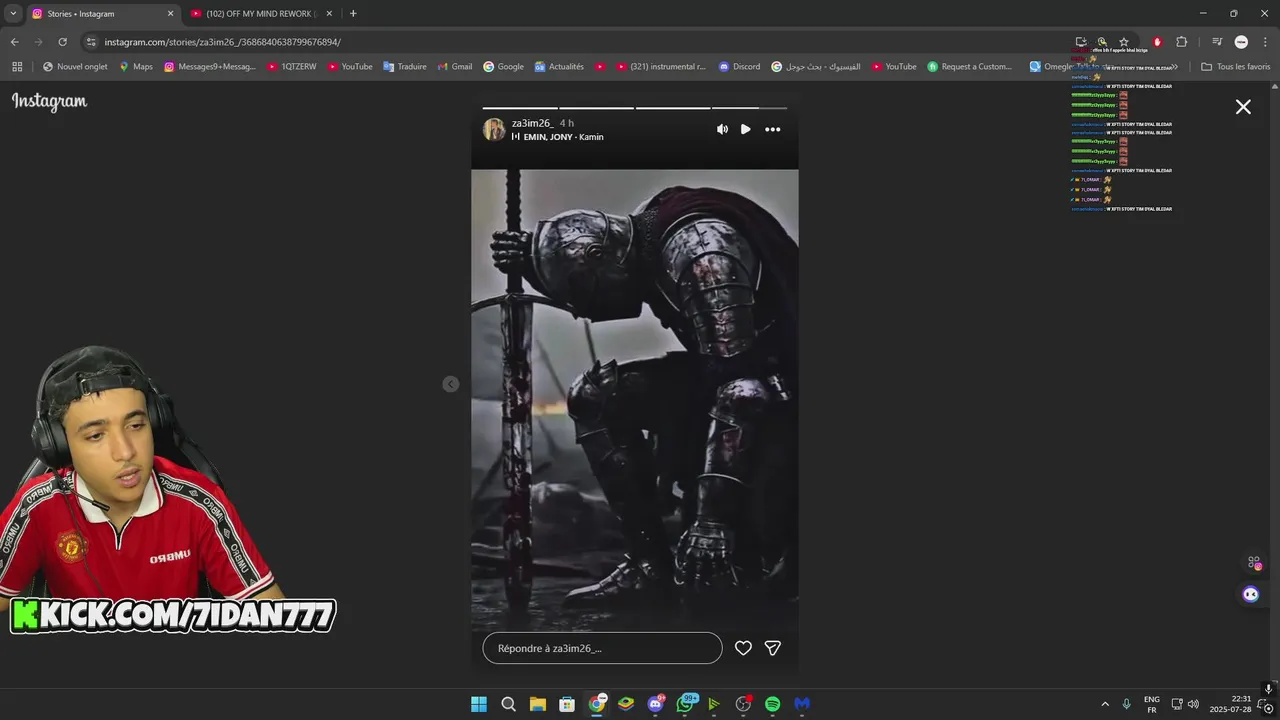Jump to the second story progress segment

(597, 107)
